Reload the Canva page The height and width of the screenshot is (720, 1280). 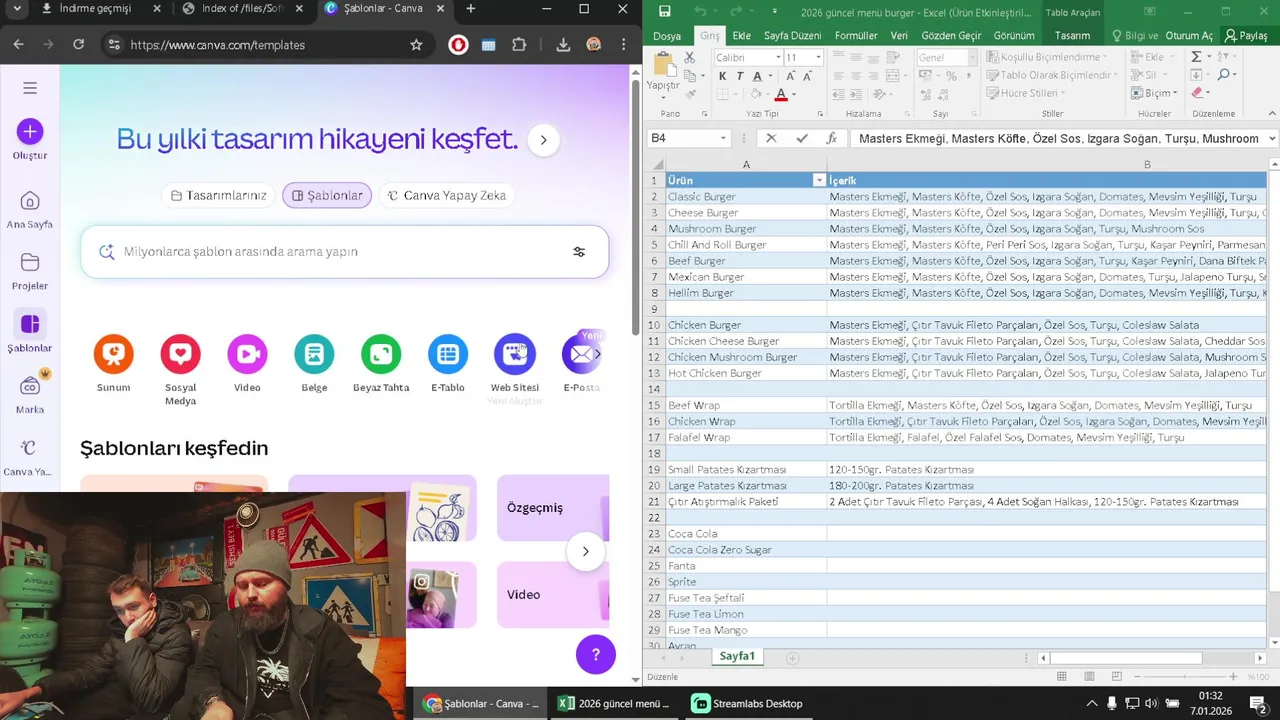click(79, 45)
